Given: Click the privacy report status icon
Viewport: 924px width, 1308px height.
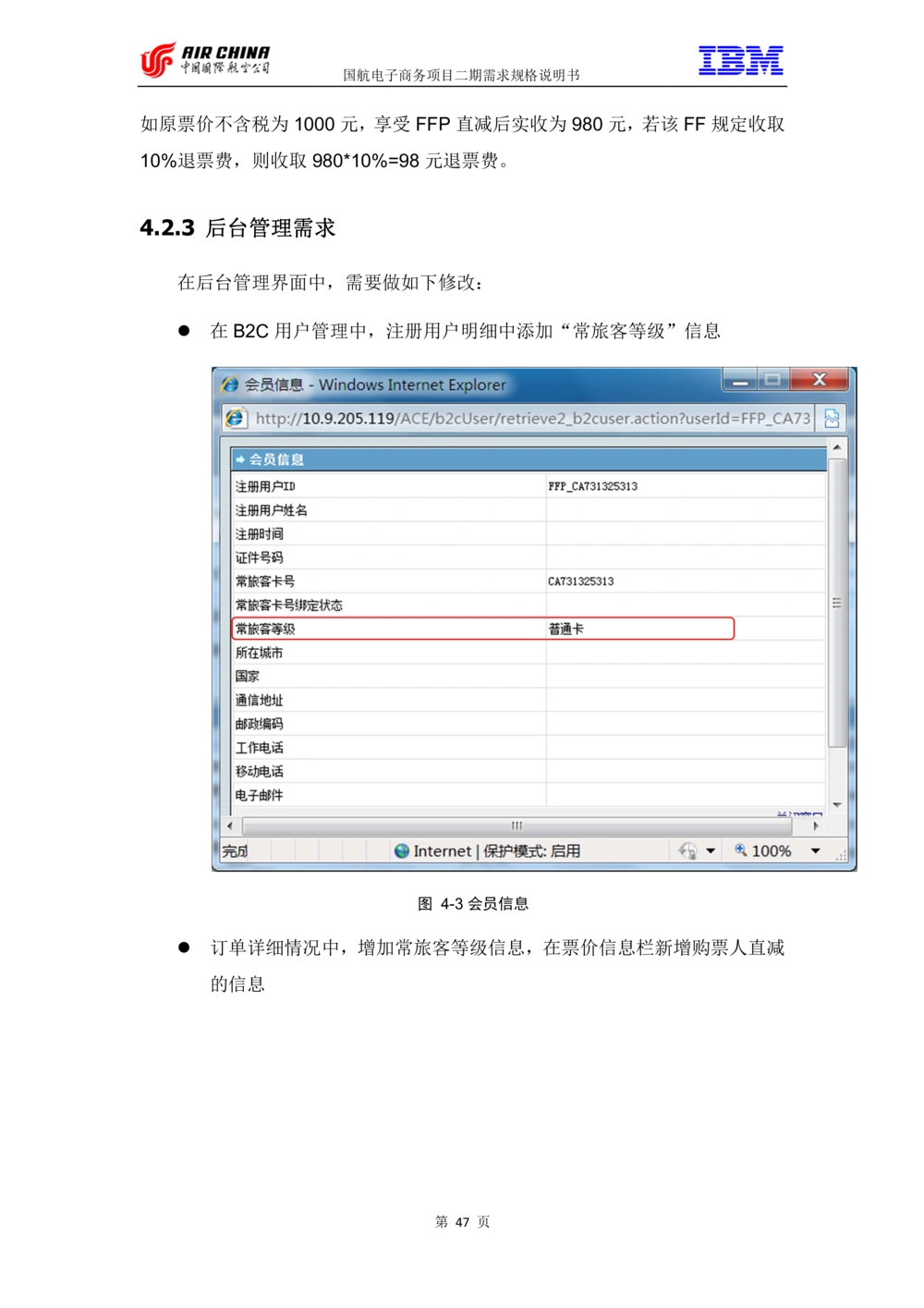Looking at the screenshot, I should (687, 851).
